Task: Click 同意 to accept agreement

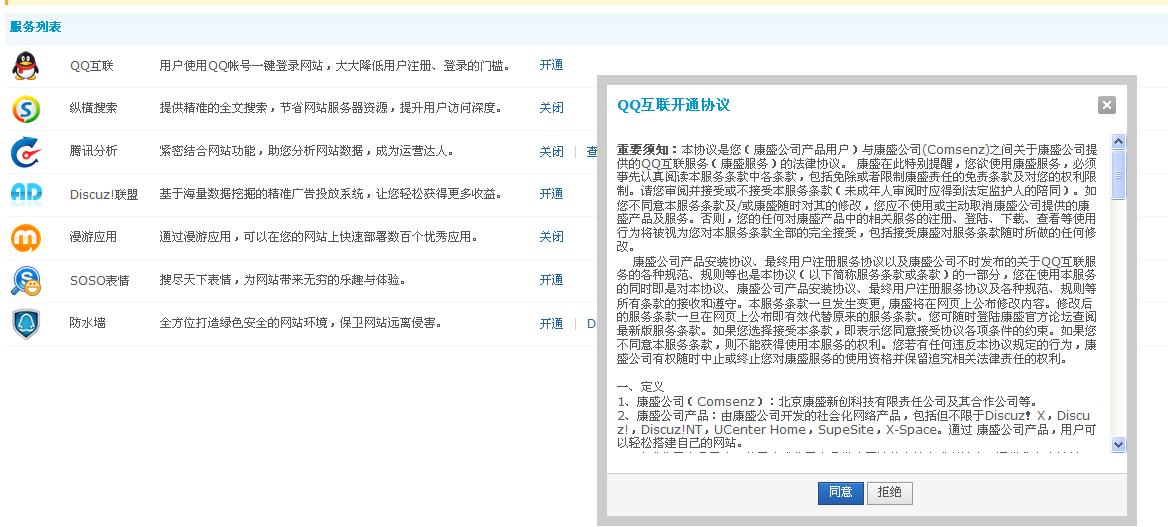Action: click(x=840, y=493)
